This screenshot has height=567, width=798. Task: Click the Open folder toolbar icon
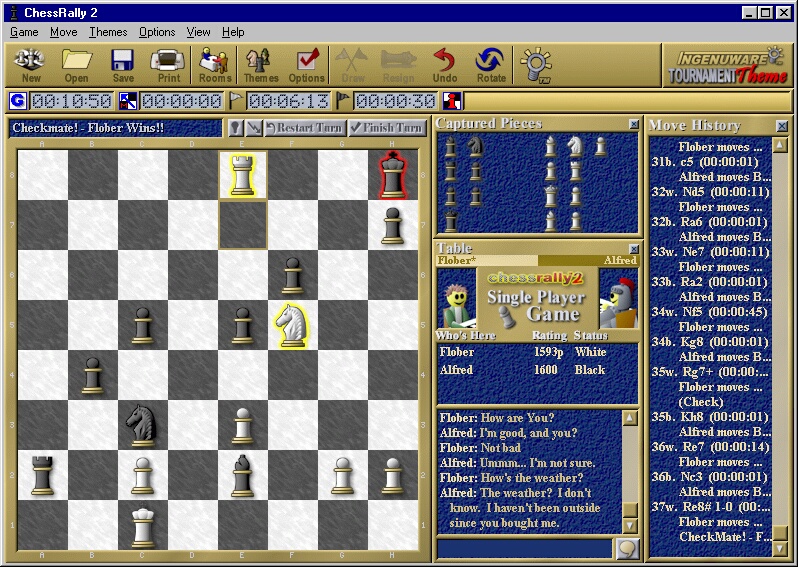click(76, 65)
